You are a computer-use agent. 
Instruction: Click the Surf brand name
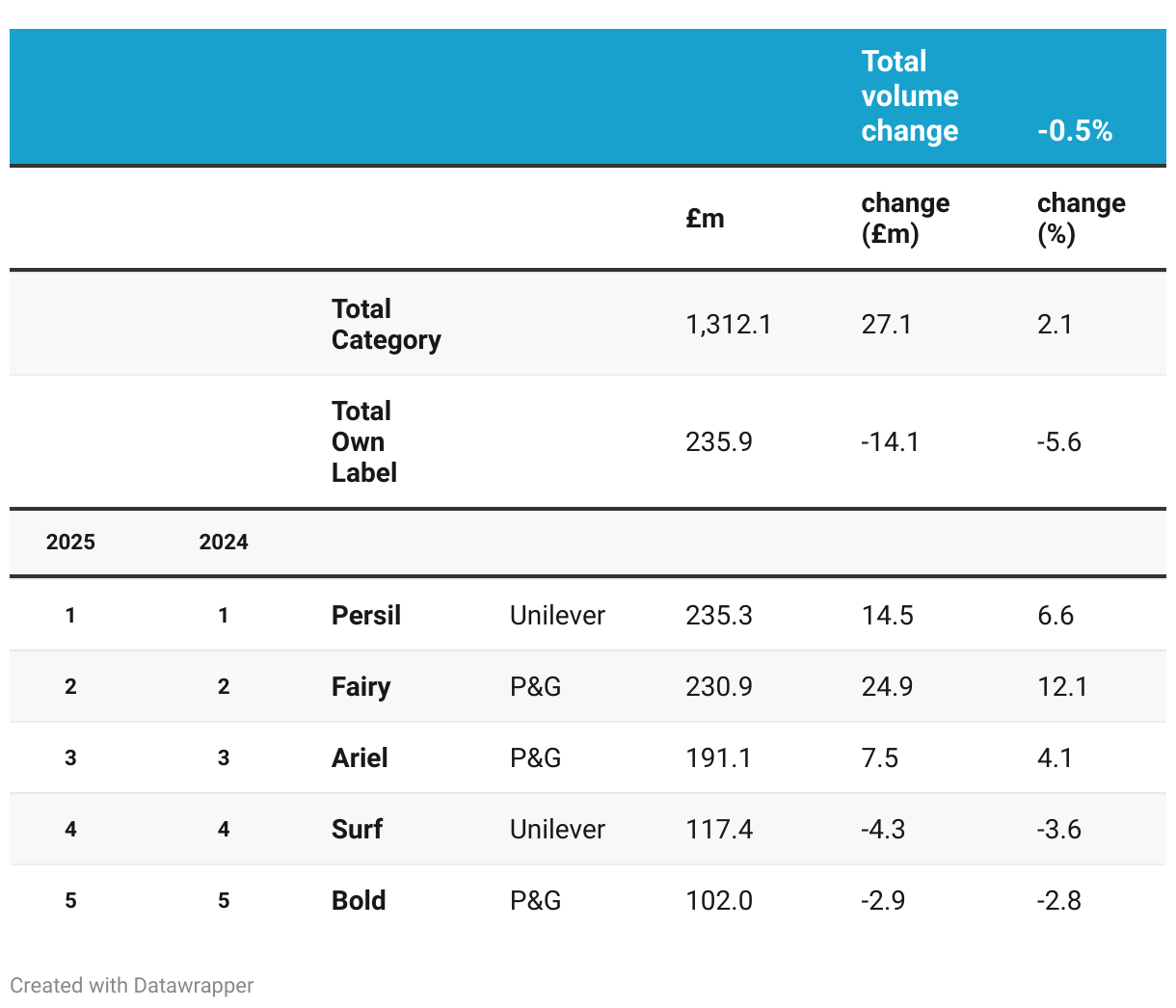click(x=357, y=830)
